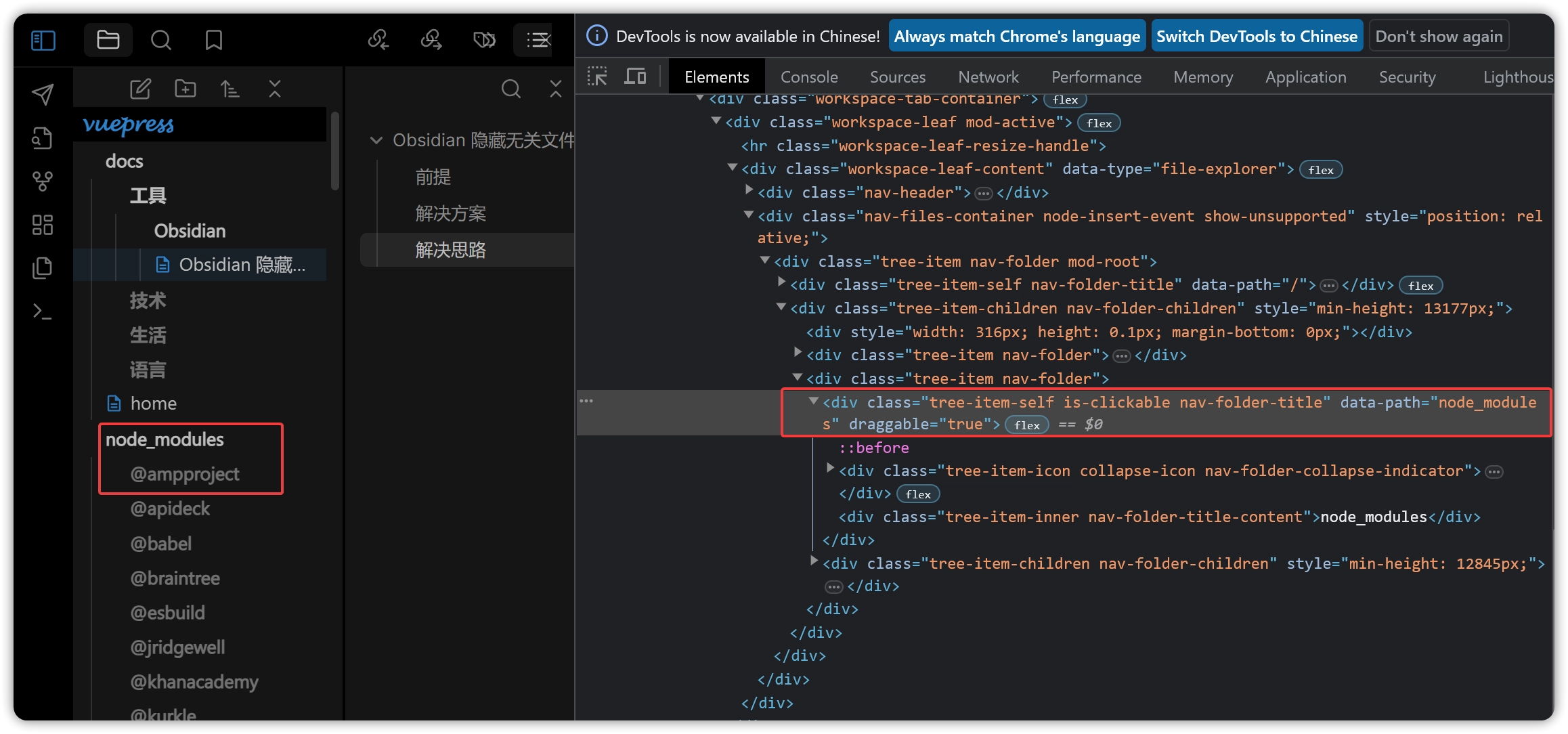Collapse workspace-leaf mod-active div node
This screenshot has height=734, width=1568.
pos(716,121)
